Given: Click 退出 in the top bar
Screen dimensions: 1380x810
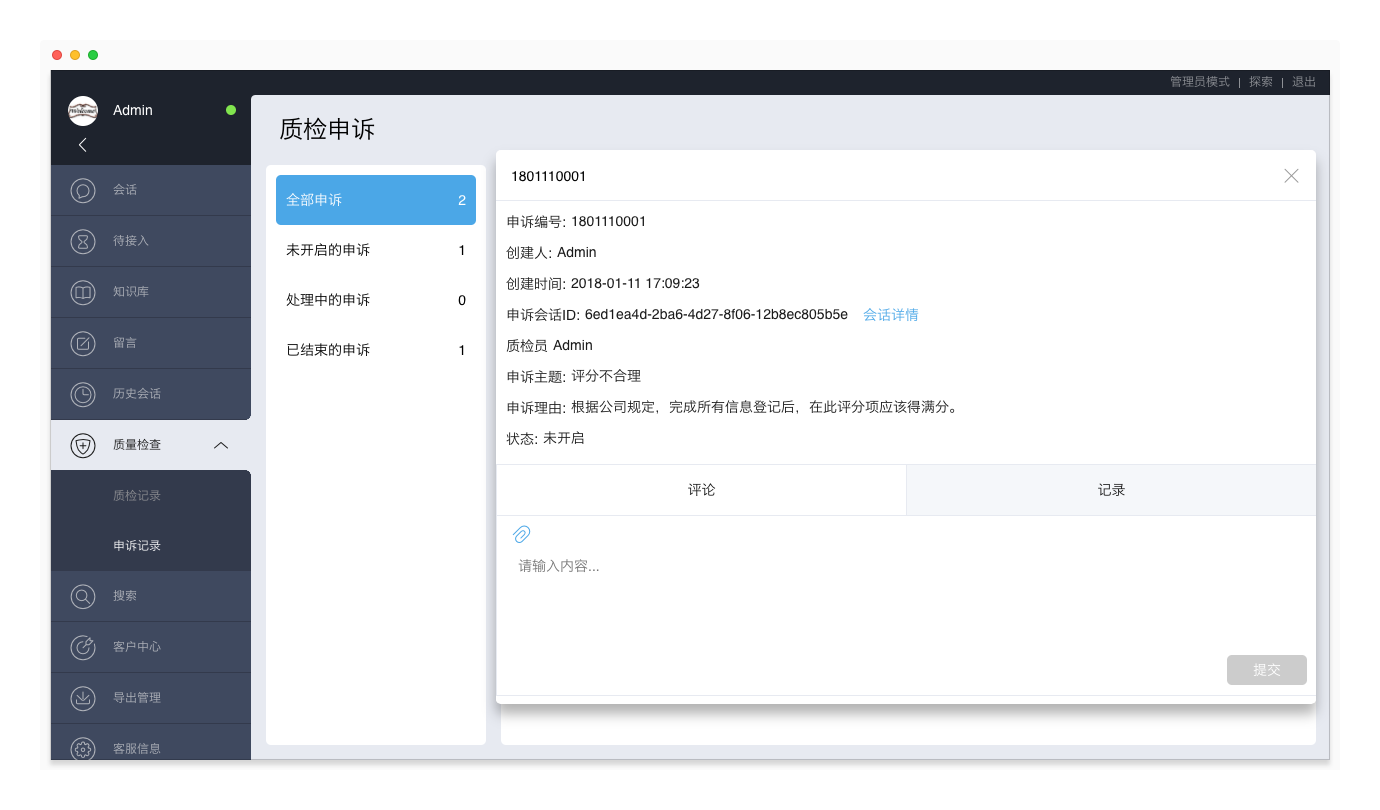Looking at the screenshot, I should [1304, 82].
